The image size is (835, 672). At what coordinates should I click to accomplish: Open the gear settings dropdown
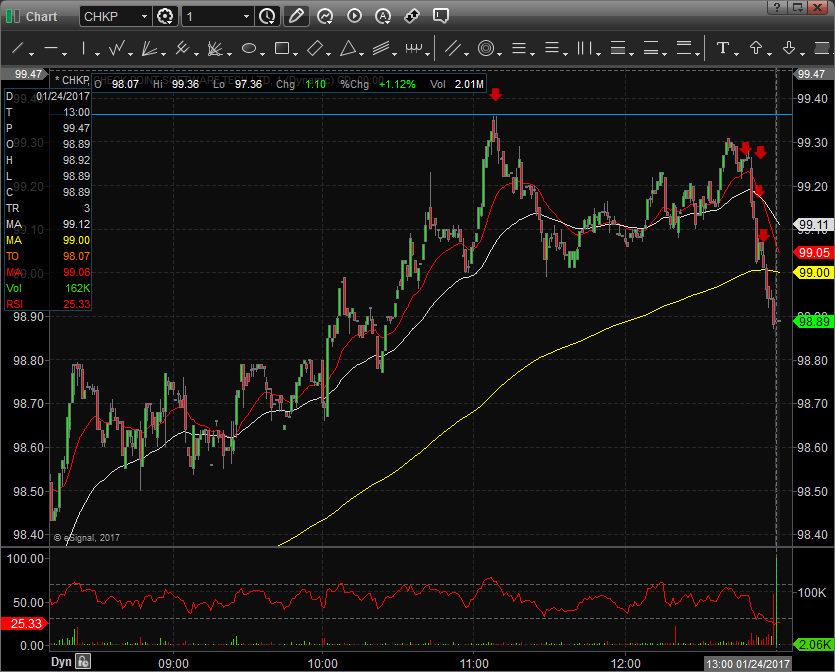(165, 17)
